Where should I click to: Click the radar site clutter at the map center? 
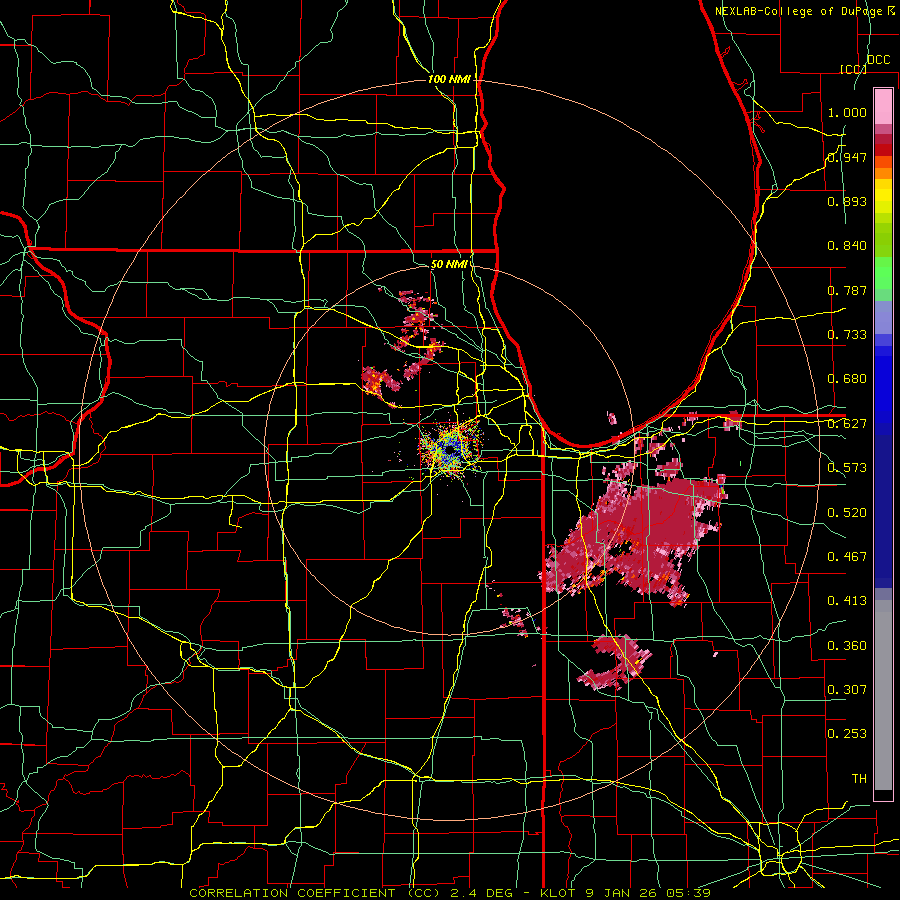[x=451, y=447]
